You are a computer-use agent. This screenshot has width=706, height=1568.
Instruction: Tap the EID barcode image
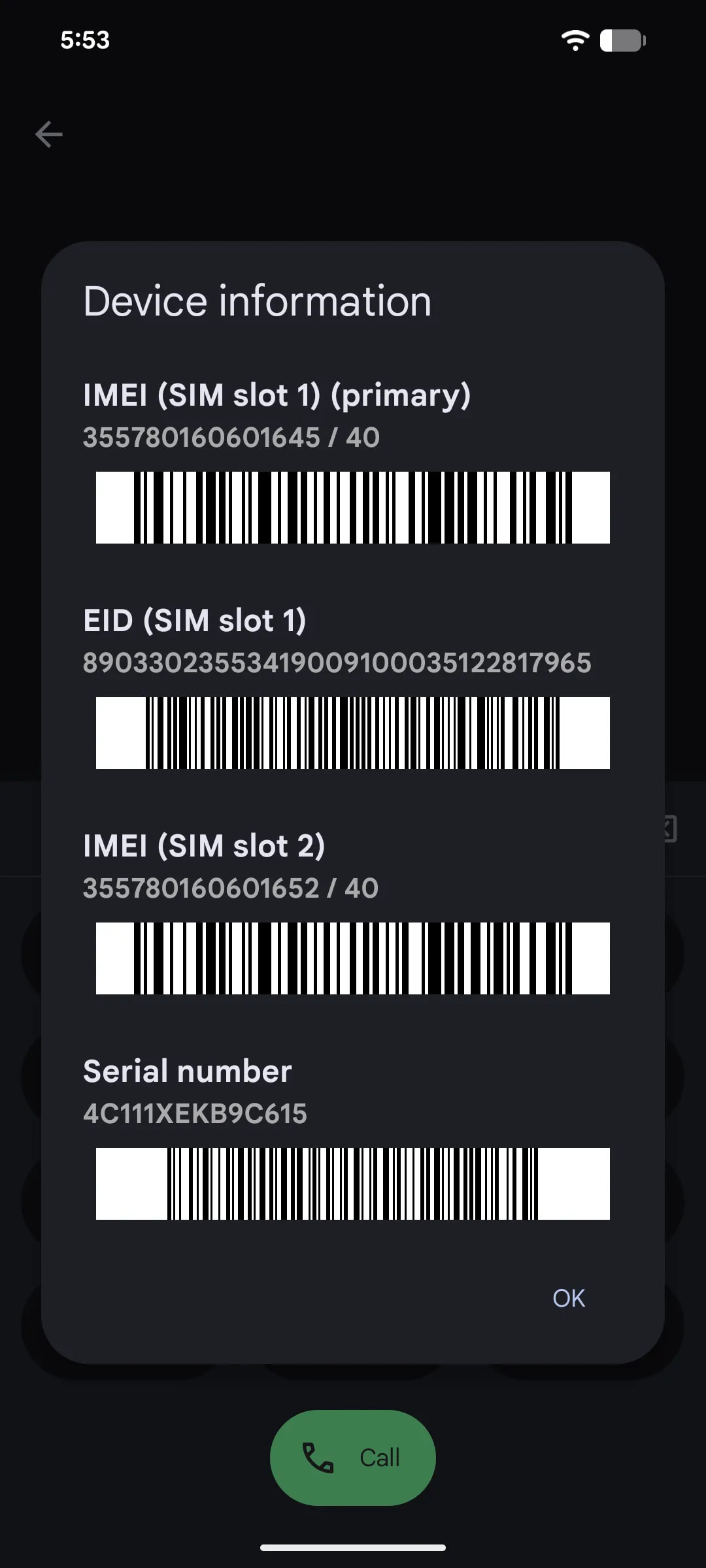(x=353, y=733)
